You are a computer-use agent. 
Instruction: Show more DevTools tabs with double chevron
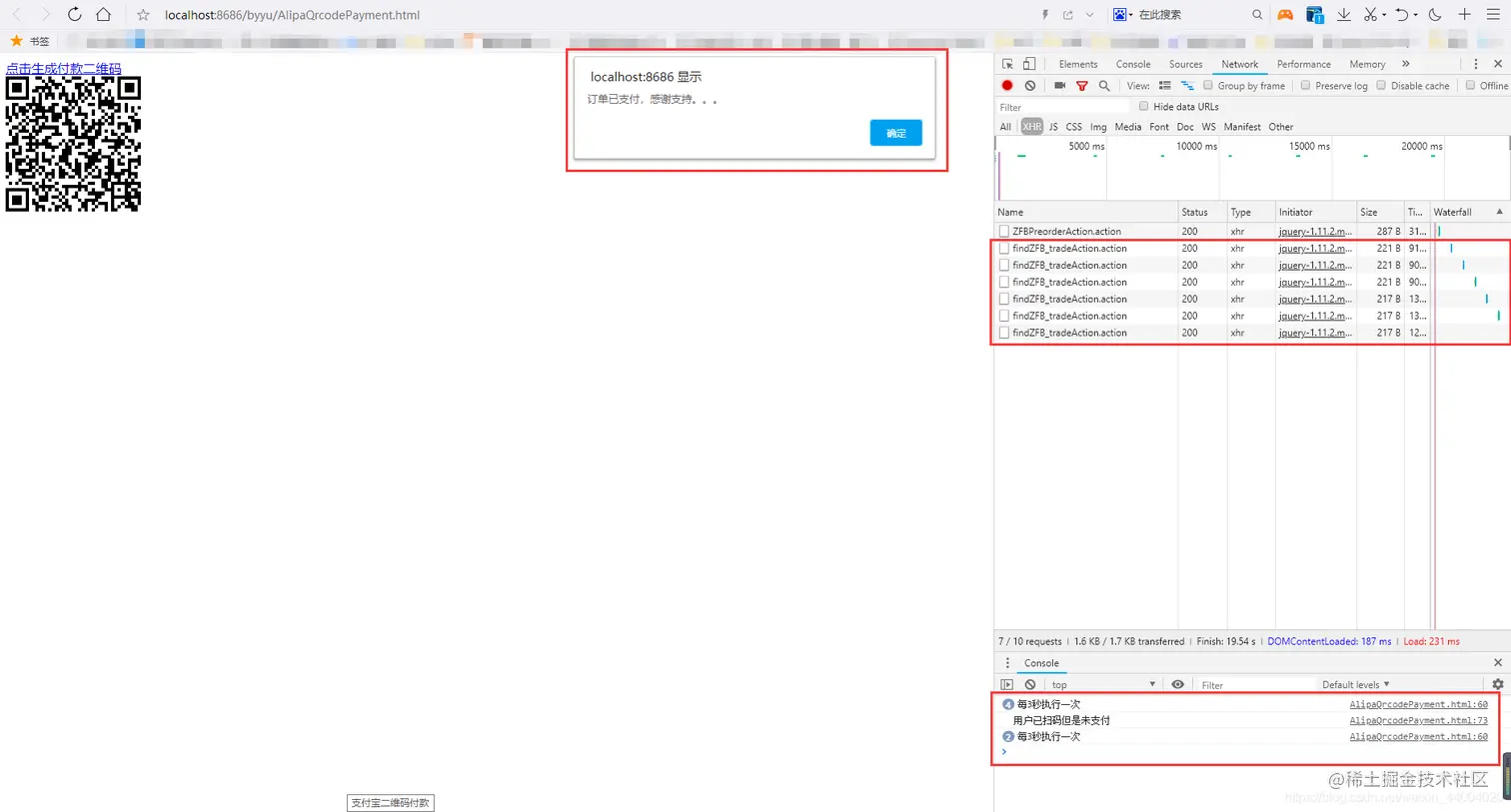(1405, 64)
